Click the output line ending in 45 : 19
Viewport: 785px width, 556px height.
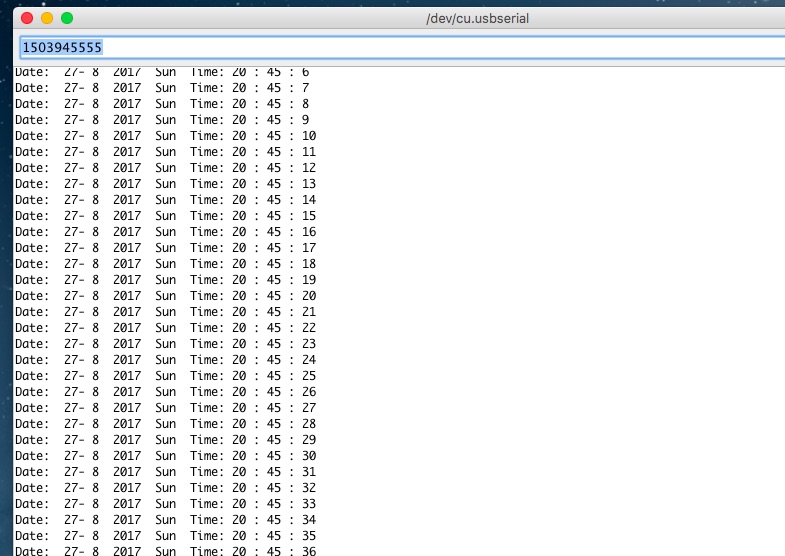(x=166, y=280)
